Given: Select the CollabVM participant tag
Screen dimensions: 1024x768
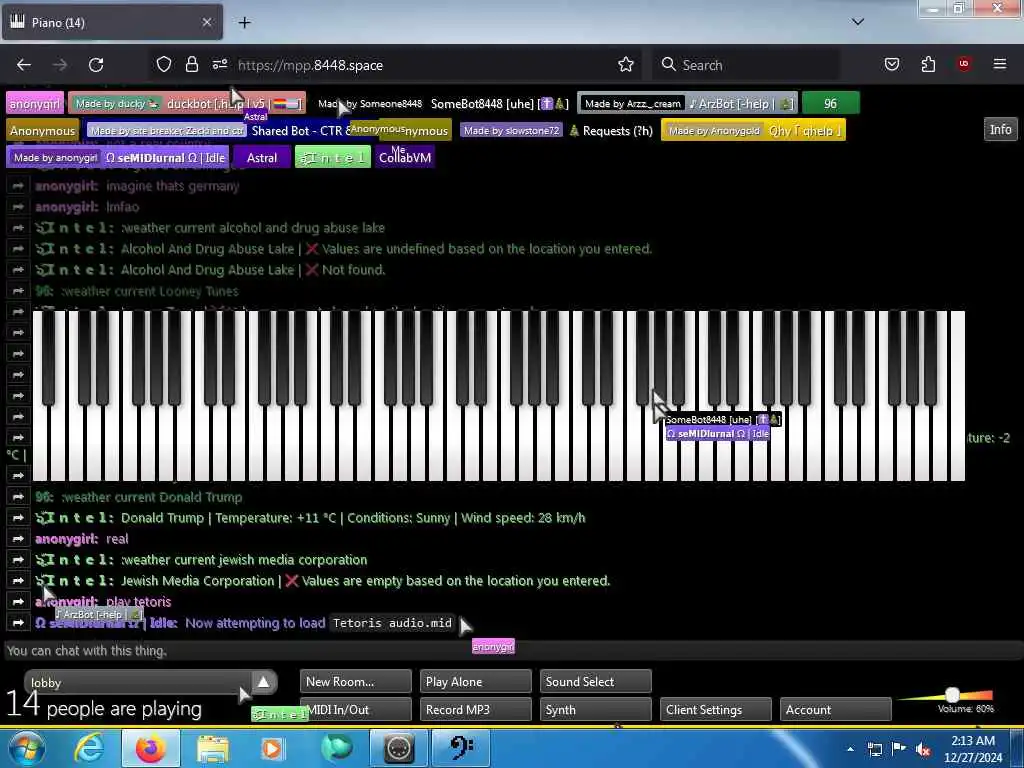Looking at the screenshot, I should 405,157.
